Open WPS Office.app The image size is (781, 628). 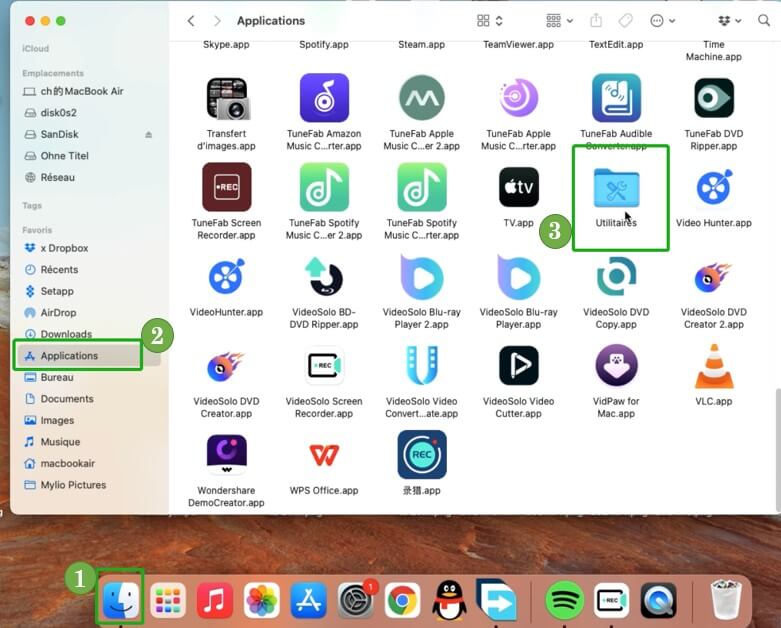[324, 455]
